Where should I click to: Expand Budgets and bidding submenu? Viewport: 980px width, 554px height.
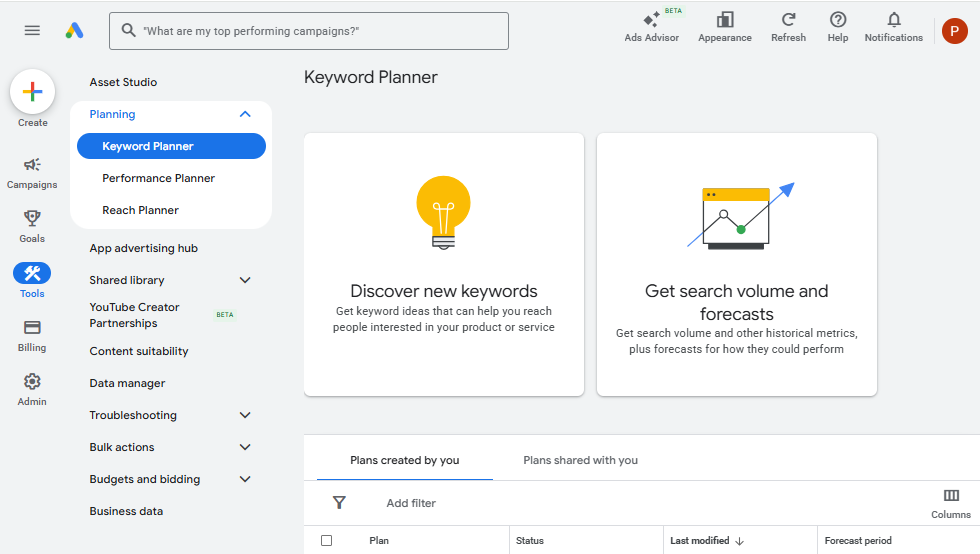coord(245,479)
